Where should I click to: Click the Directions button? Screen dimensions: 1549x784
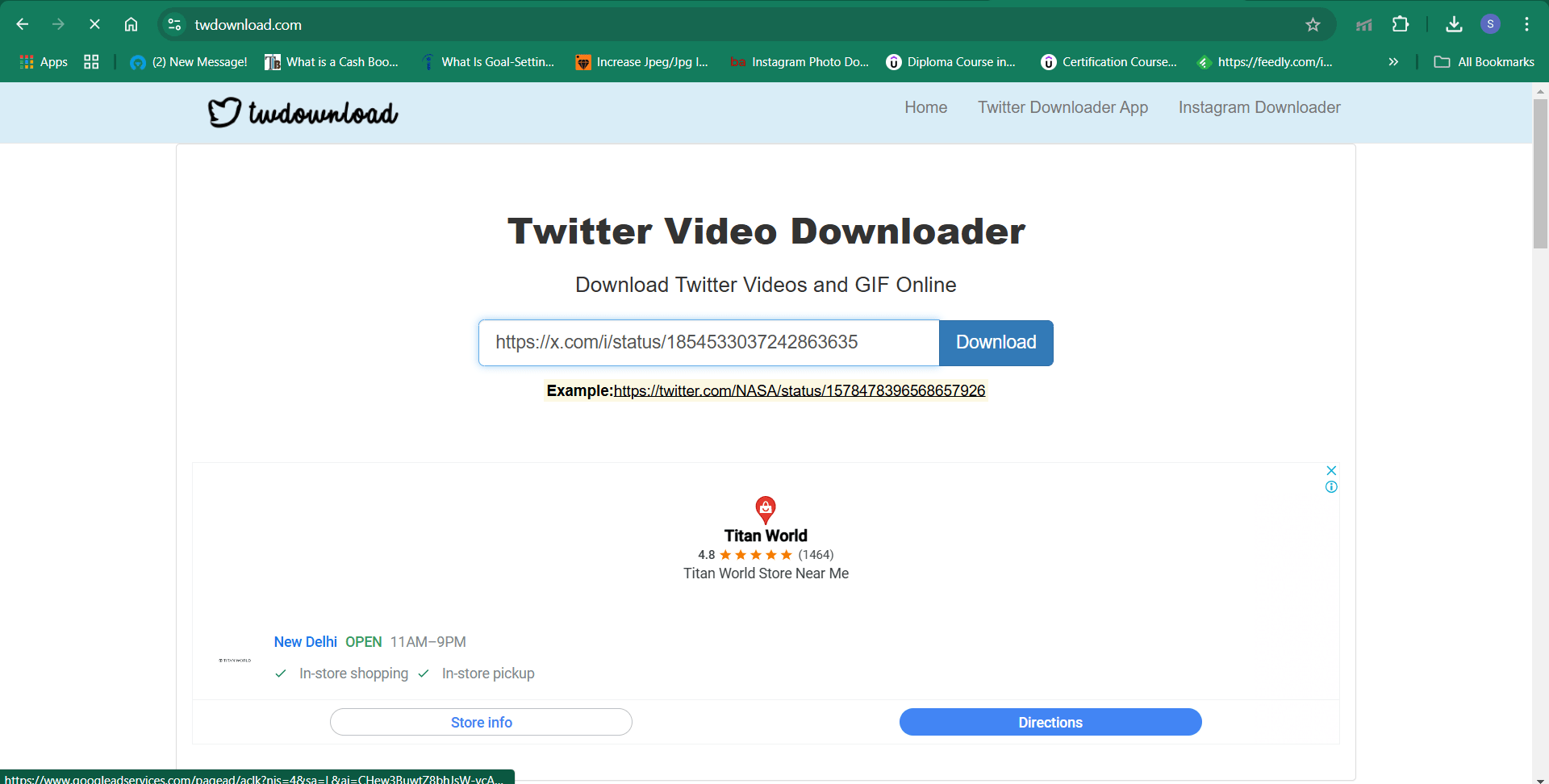coord(1050,722)
